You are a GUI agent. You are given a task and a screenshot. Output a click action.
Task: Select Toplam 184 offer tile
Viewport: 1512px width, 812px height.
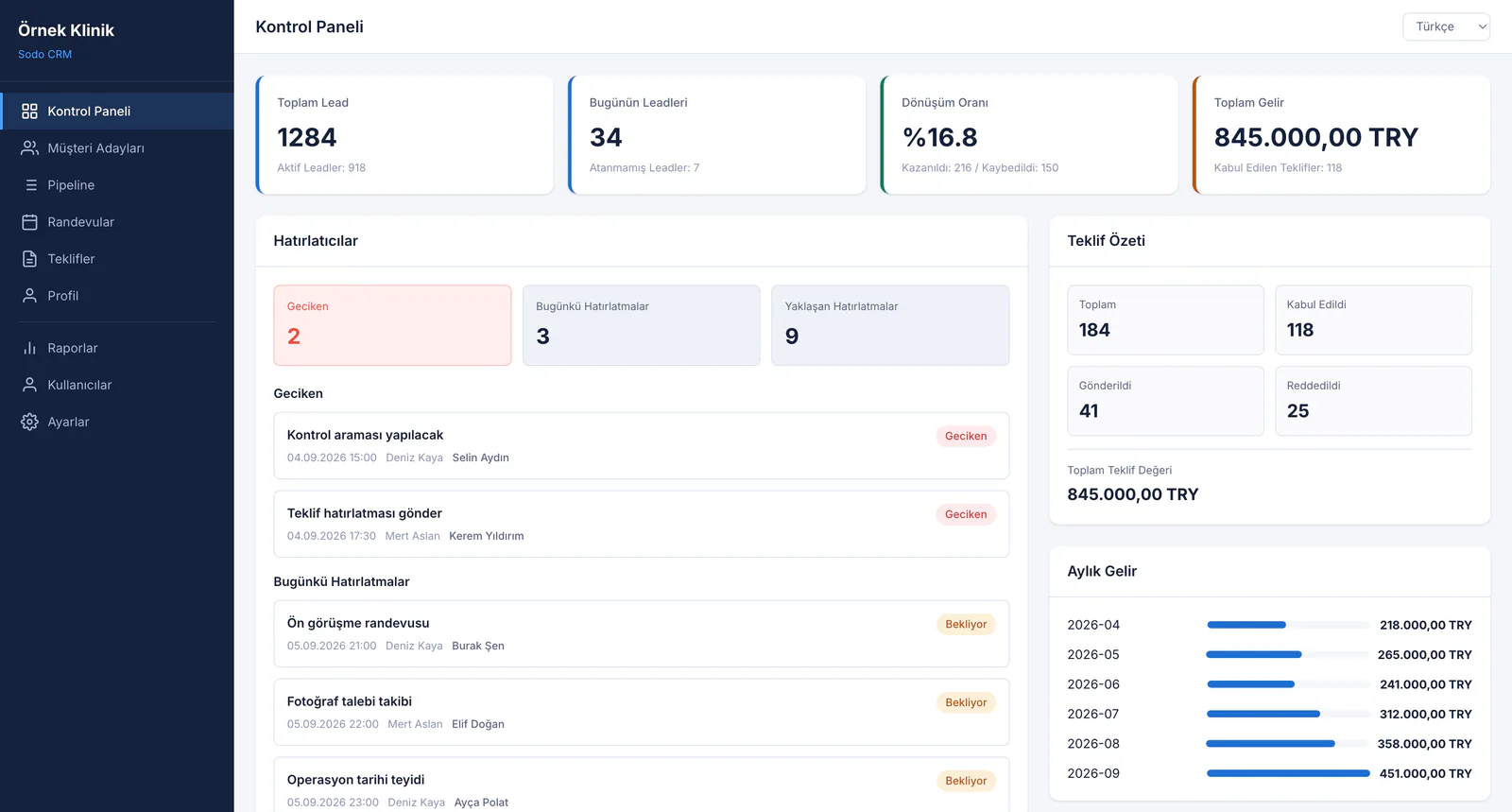[x=1165, y=320]
